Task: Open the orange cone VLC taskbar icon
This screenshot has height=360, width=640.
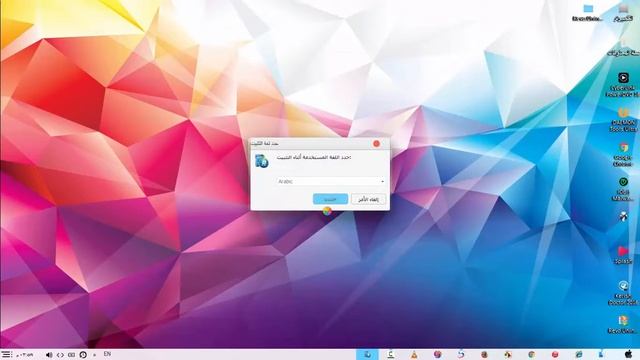Action: point(414,354)
